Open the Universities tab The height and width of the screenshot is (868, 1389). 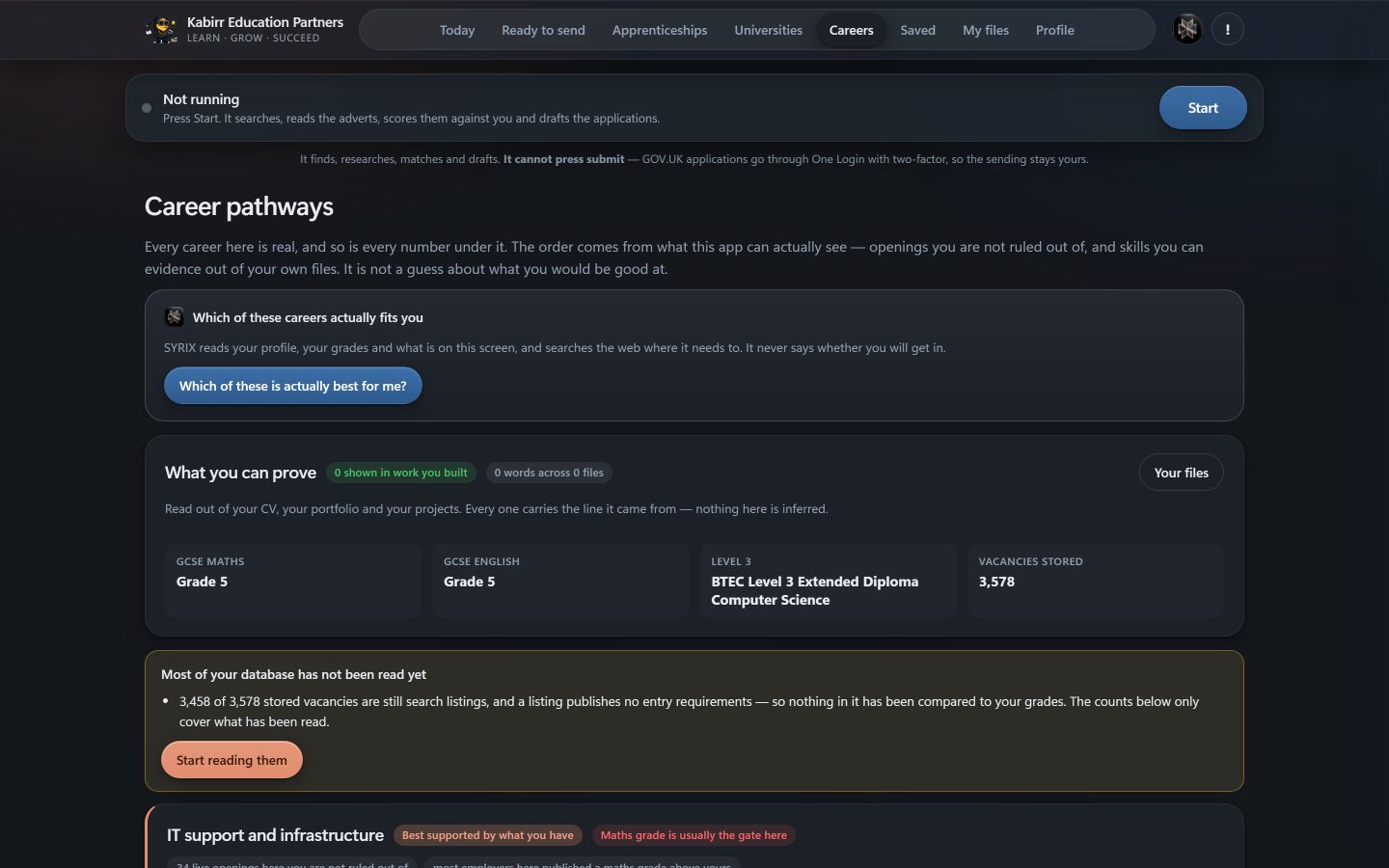pos(768,30)
